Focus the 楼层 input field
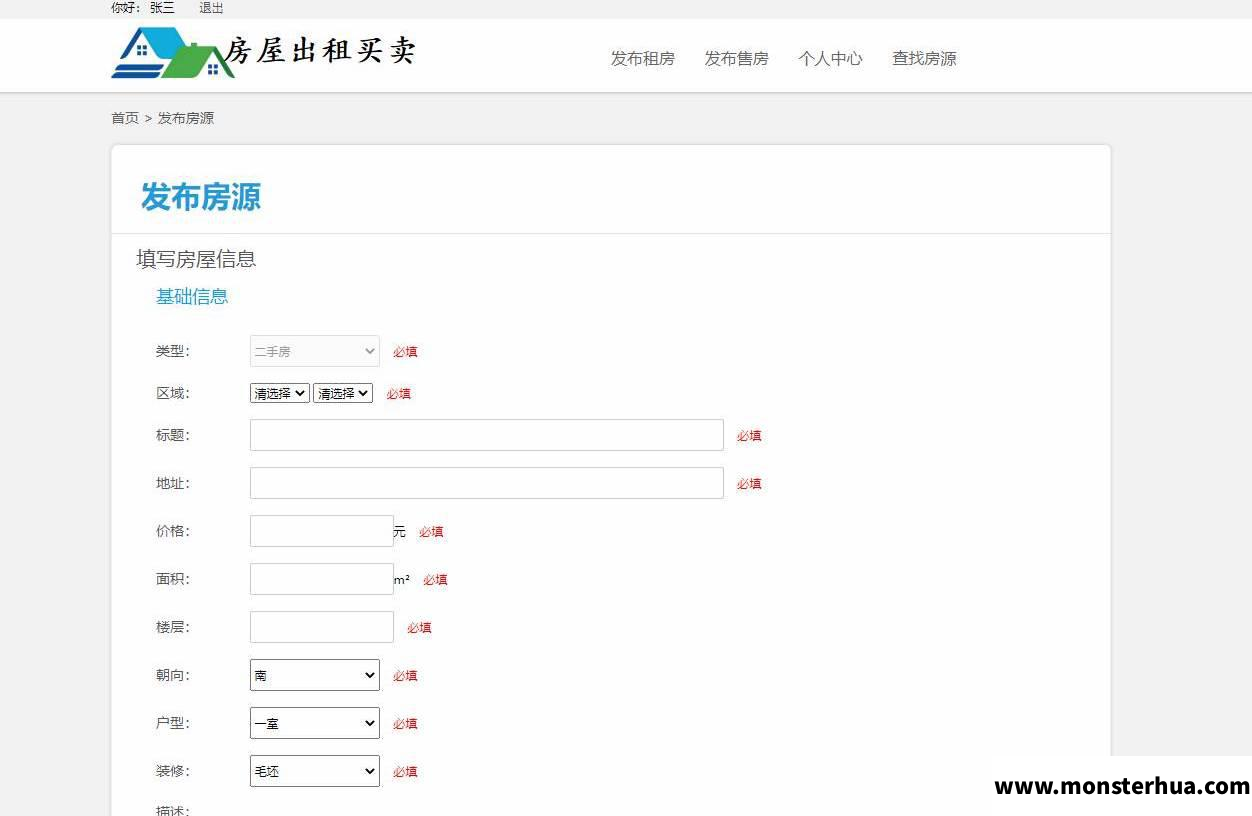Image resolution: width=1252 pixels, height=816 pixels. click(322, 627)
